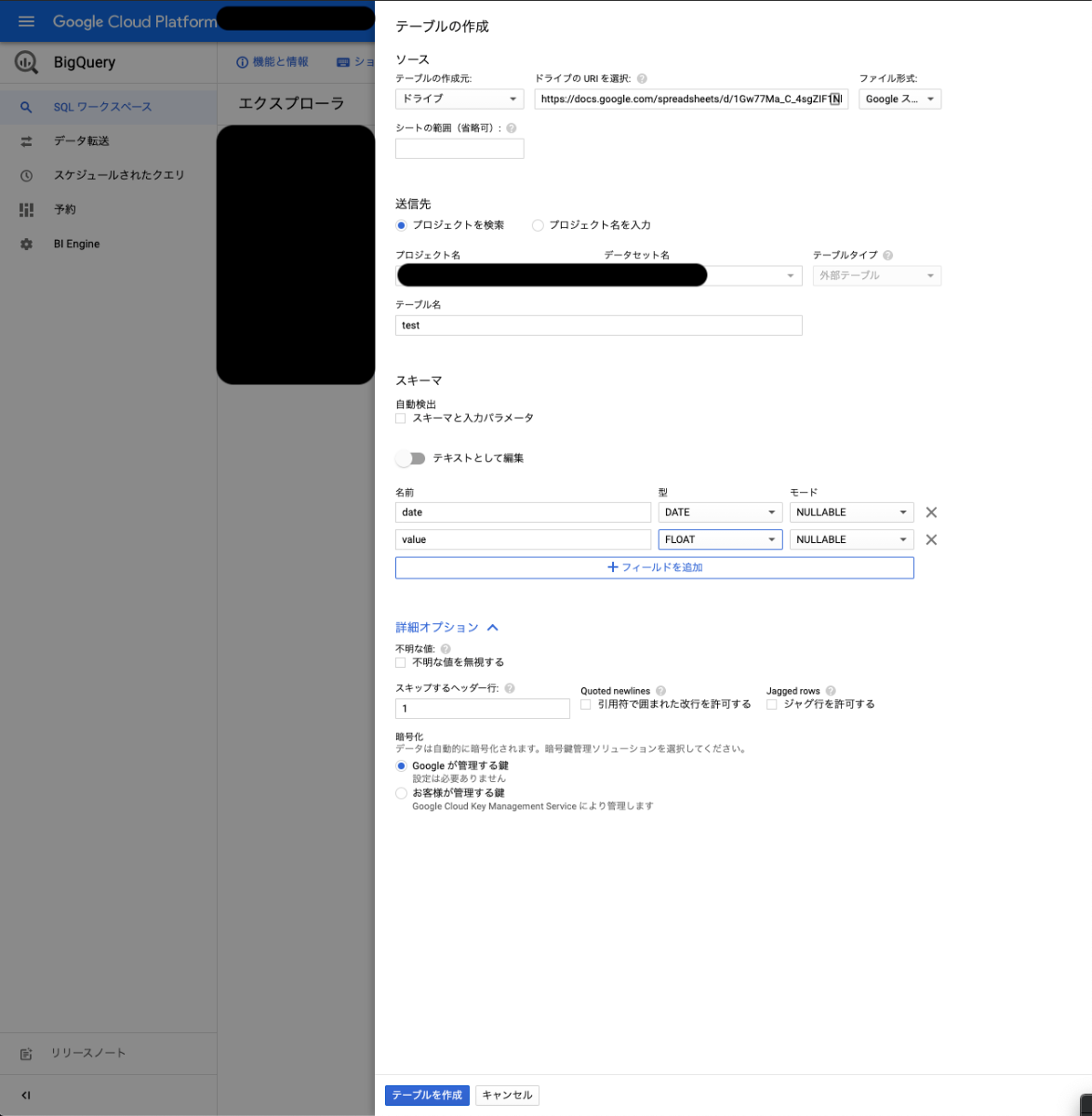This screenshot has height=1116, width=1092.
Task: Select the プロジェクトを検索 radio button
Action: pyautogui.click(x=401, y=225)
